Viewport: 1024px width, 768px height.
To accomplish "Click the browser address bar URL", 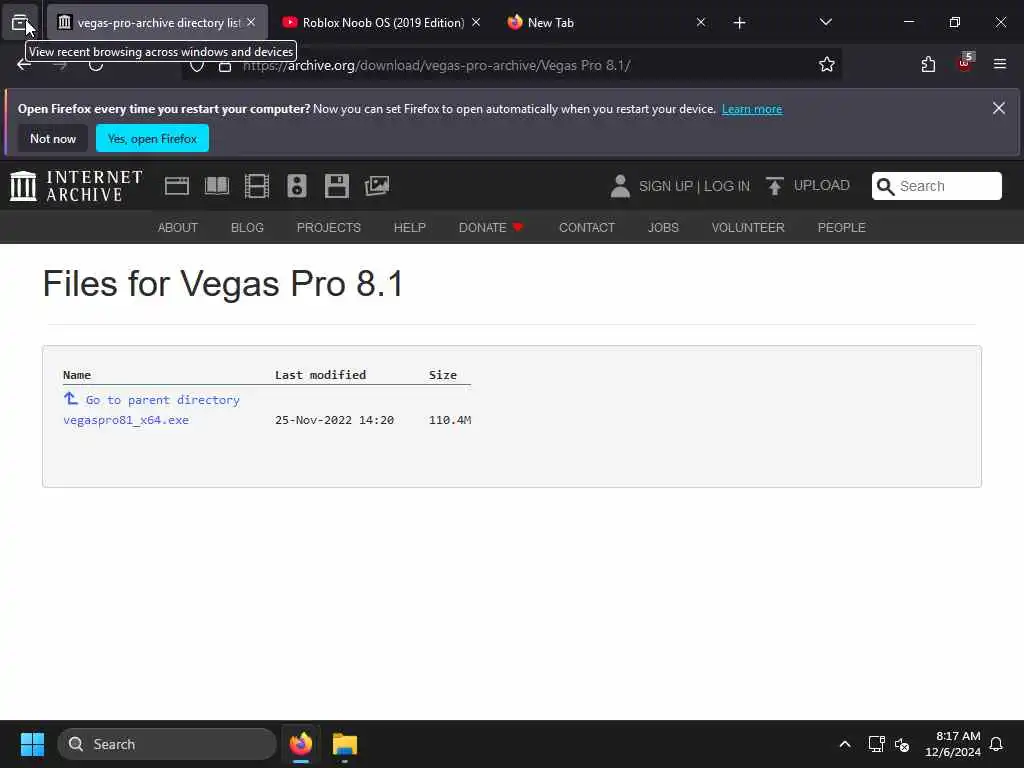I will 436,65.
